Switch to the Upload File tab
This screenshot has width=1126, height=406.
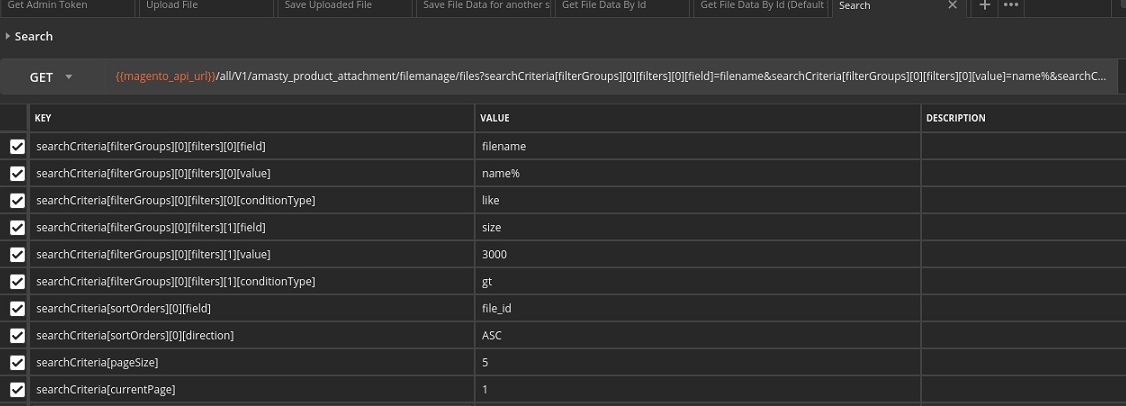[204, 6]
